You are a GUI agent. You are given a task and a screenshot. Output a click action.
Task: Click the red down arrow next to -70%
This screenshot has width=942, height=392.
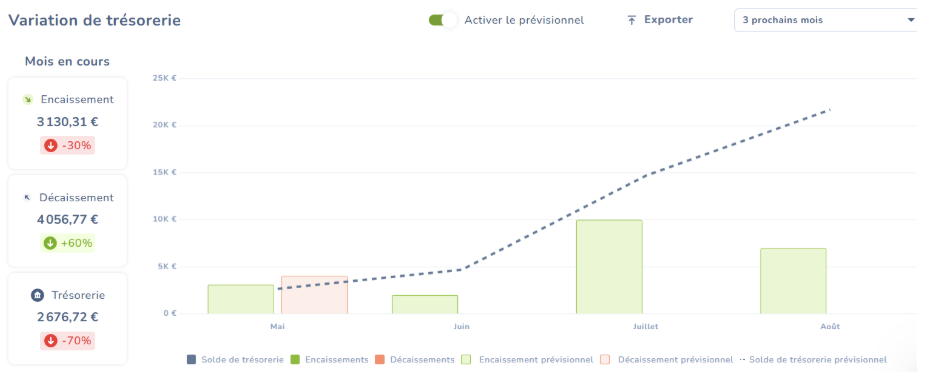tap(51, 341)
